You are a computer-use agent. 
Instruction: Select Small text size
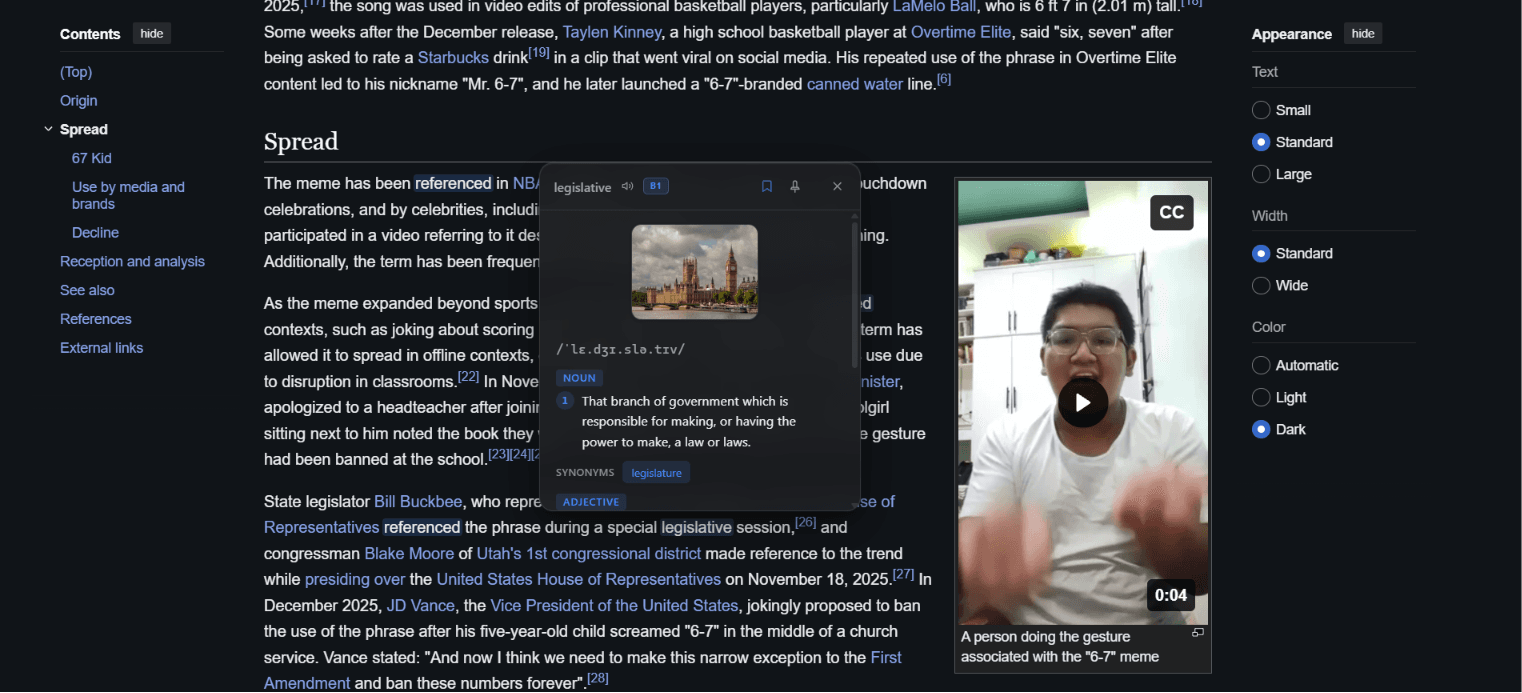pyautogui.click(x=1261, y=110)
